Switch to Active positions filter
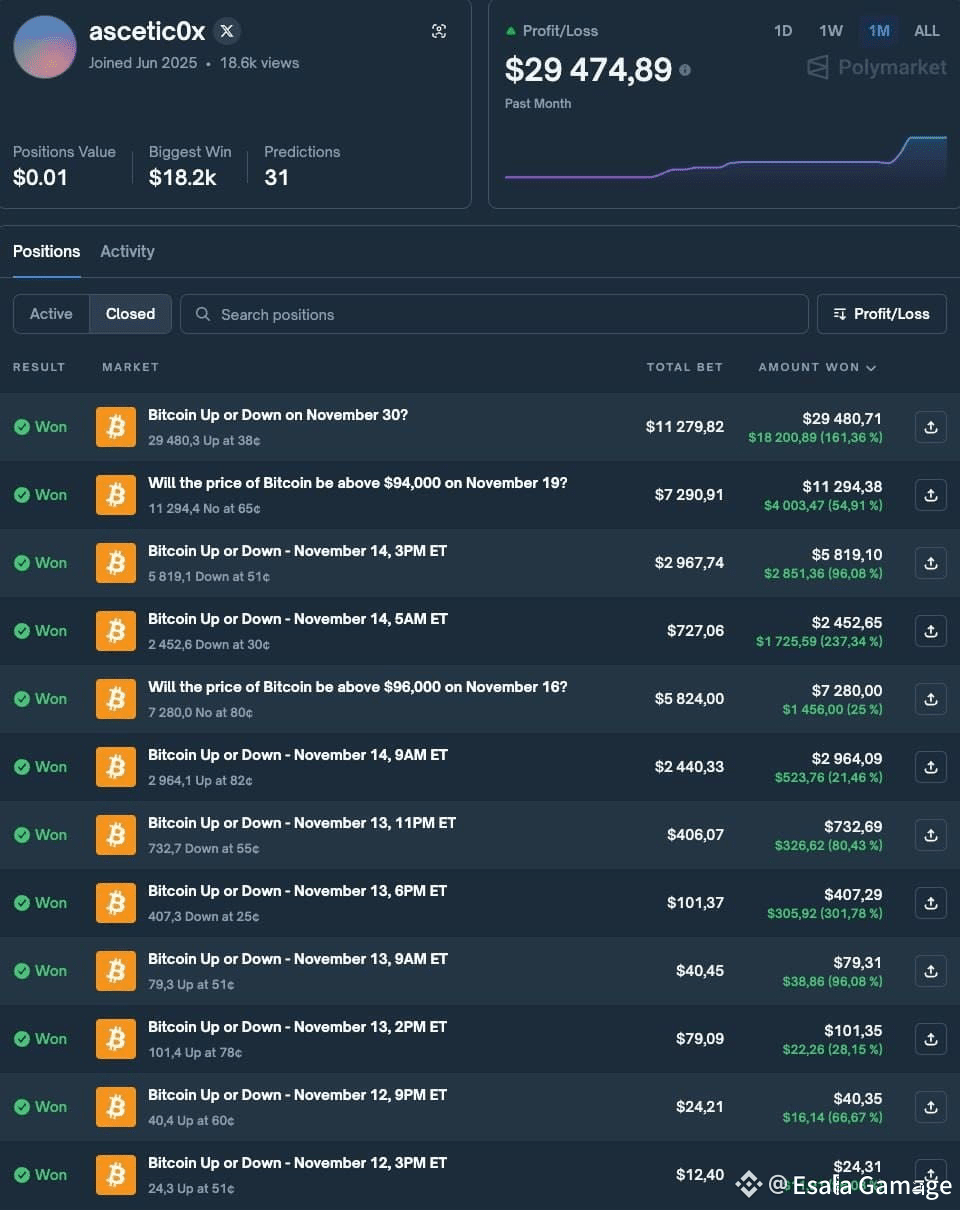Screen dimensions: 960x1210 coord(51,314)
